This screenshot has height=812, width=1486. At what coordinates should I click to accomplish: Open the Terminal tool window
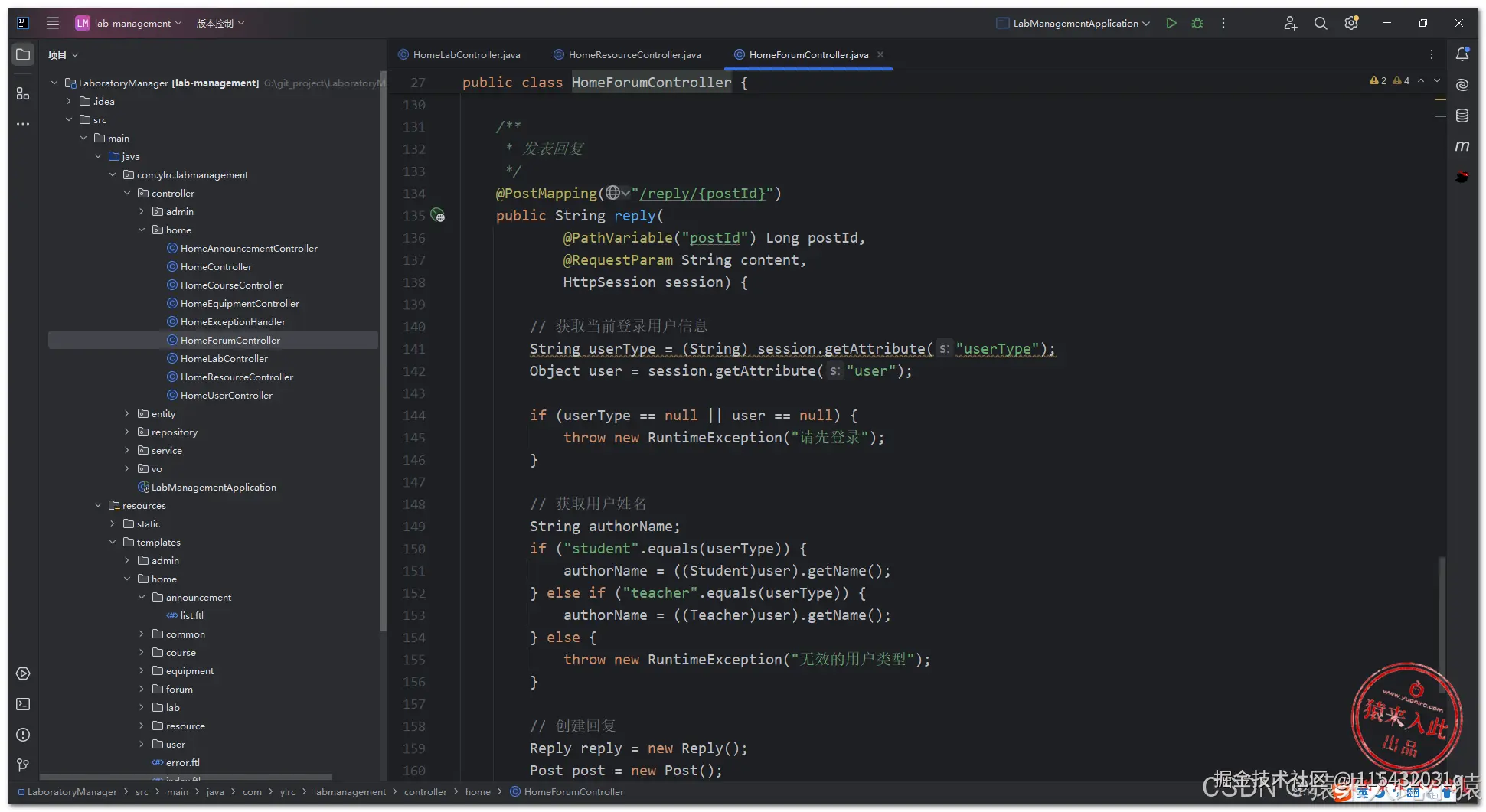coord(23,704)
